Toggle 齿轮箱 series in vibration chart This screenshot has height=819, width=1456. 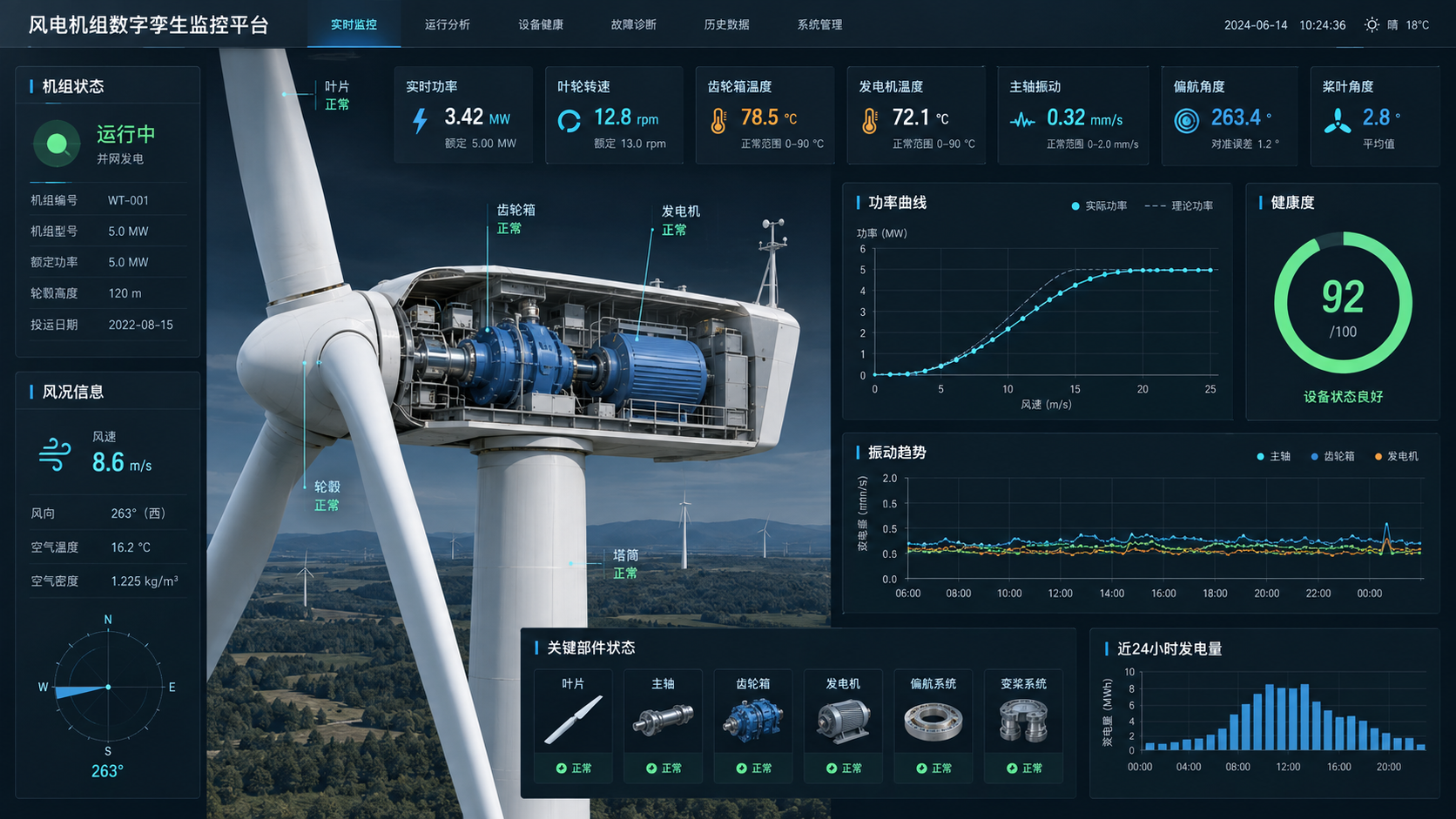click(x=1332, y=456)
